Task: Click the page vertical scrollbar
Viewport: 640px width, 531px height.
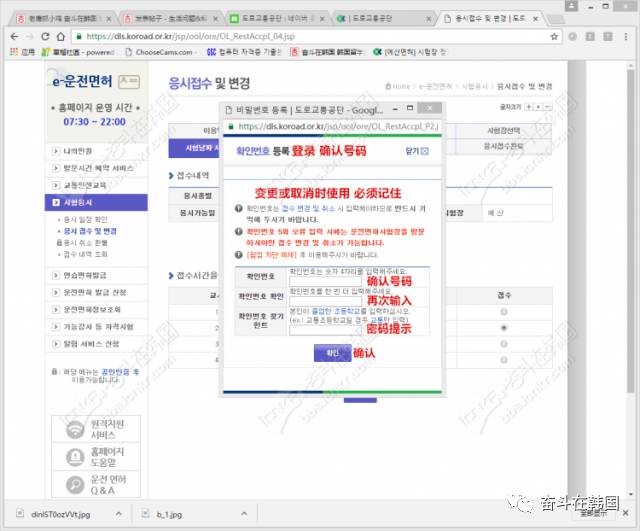Action: [x=631, y=229]
